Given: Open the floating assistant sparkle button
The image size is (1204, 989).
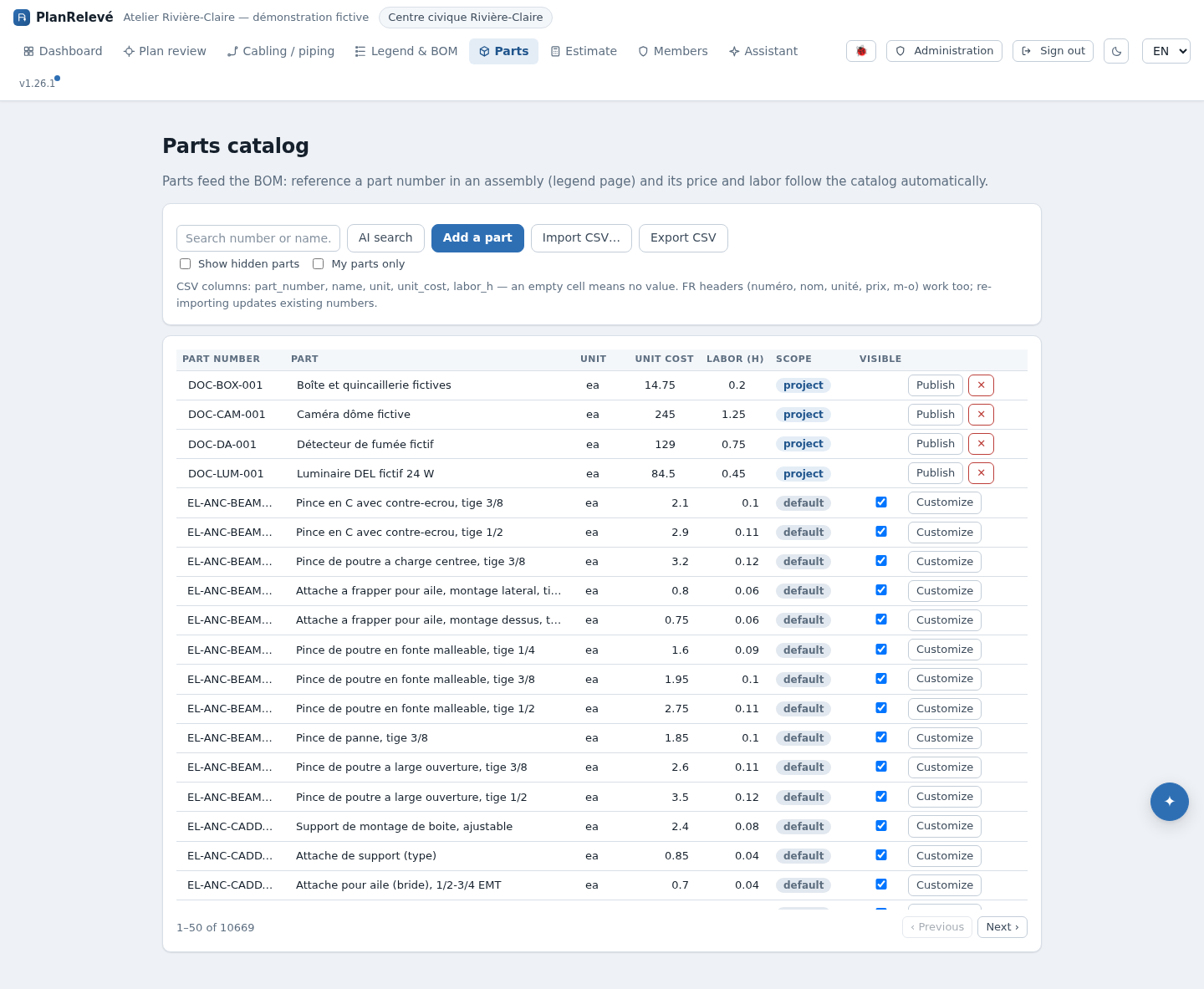Looking at the screenshot, I should [x=1170, y=802].
